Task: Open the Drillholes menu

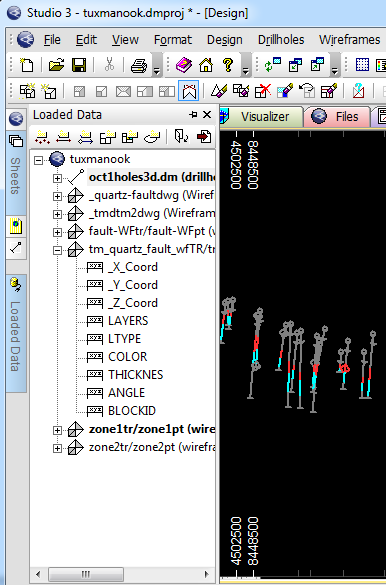Action: click(x=281, y=40)
